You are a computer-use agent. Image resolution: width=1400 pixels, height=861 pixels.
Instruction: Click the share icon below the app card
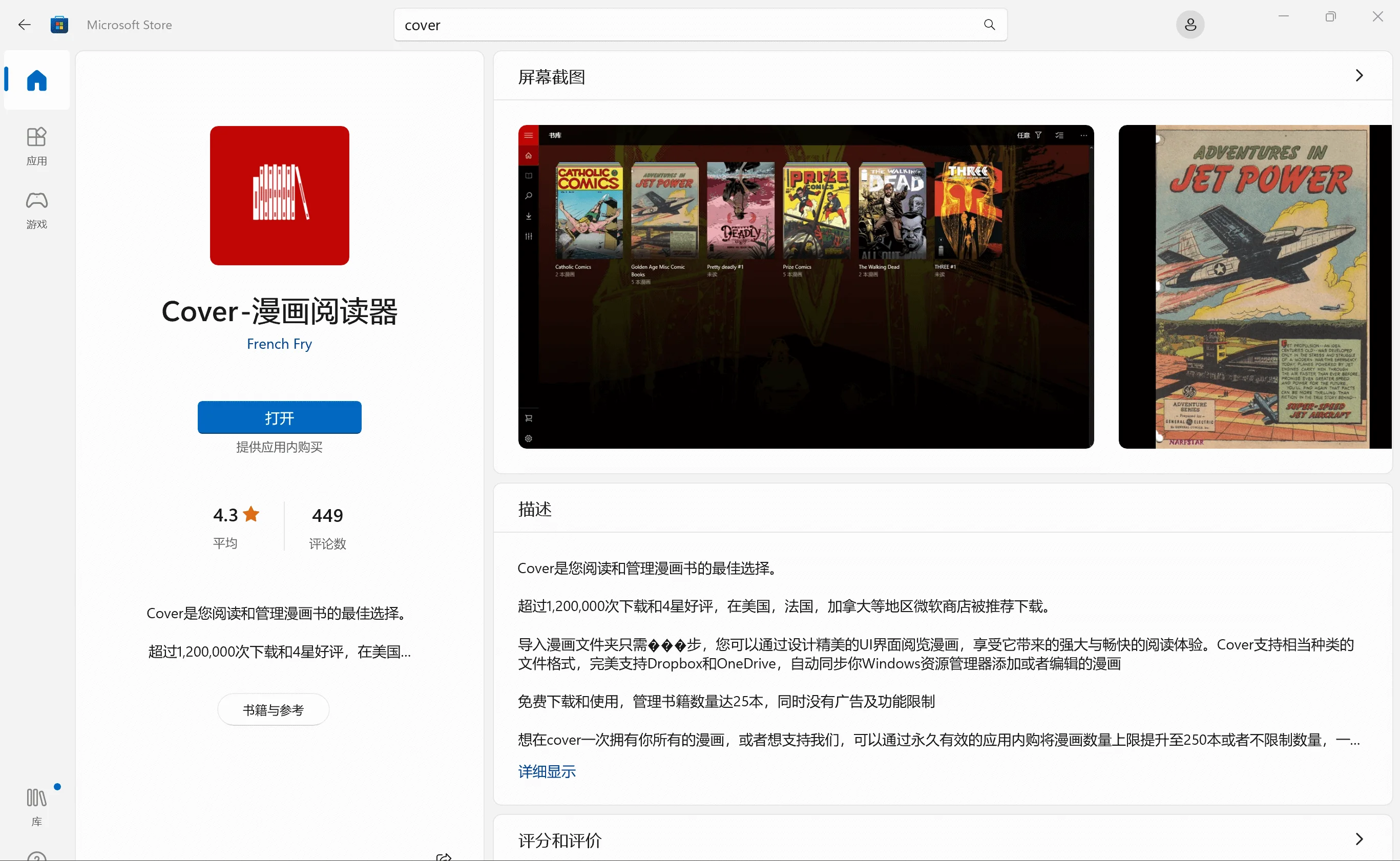pyautogui.click(x=444, y=856)
